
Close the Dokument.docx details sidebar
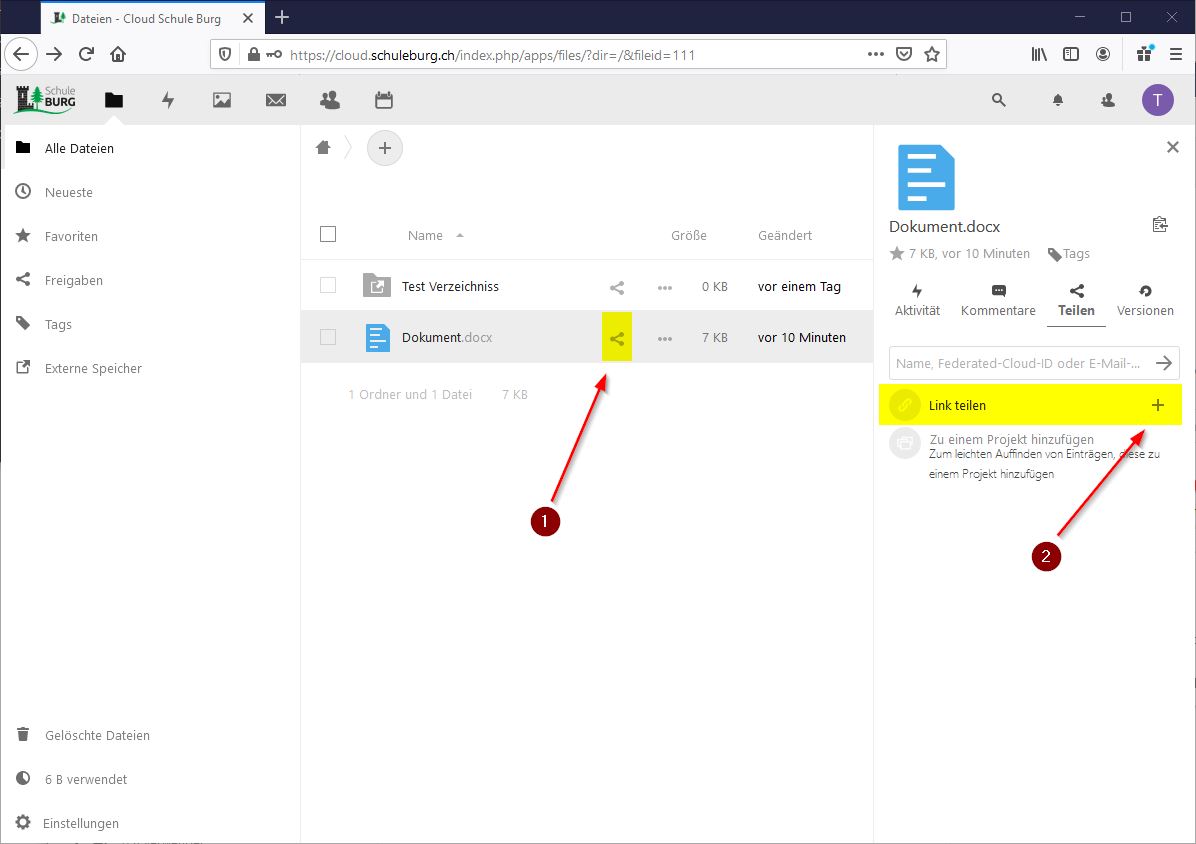click(x=1173, y=147)
